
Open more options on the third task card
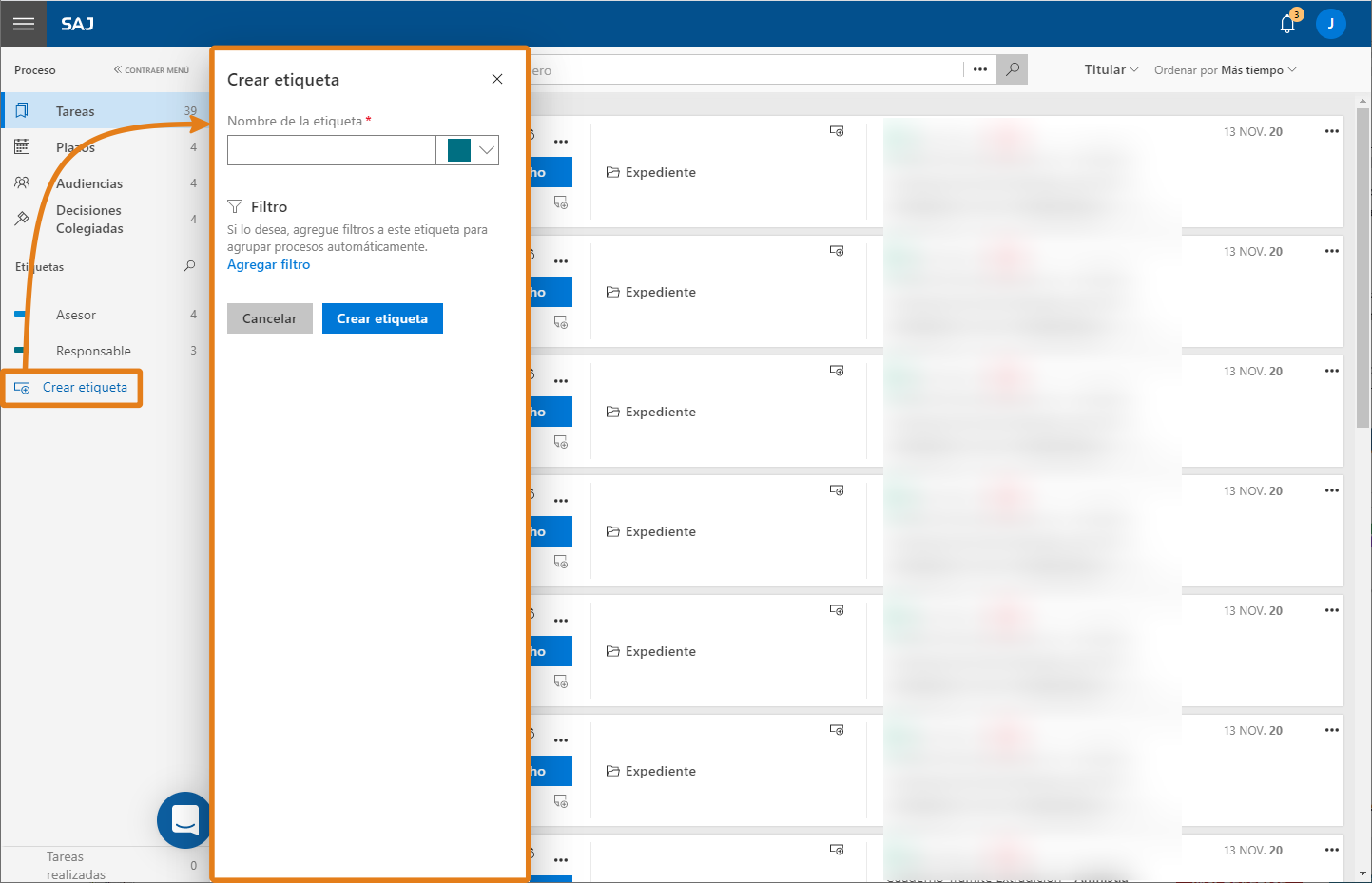(1331, 371)
